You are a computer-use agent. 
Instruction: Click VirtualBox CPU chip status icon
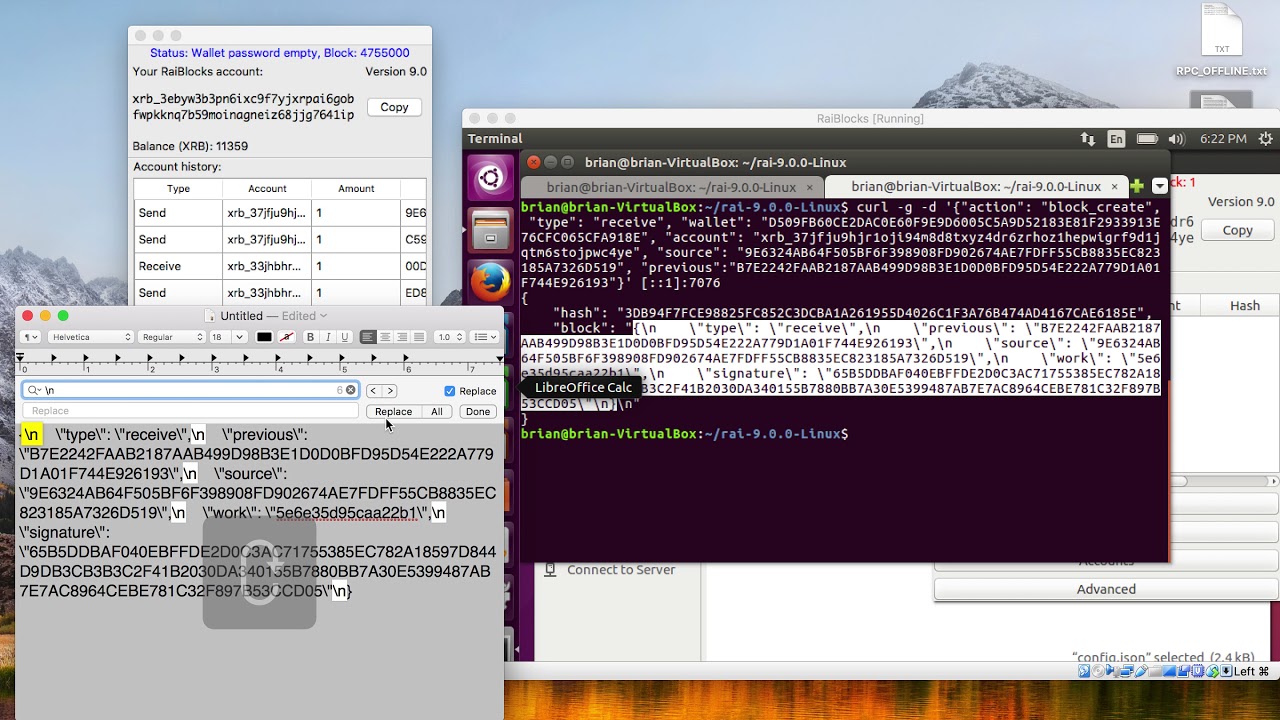[x=1197, y=671]
